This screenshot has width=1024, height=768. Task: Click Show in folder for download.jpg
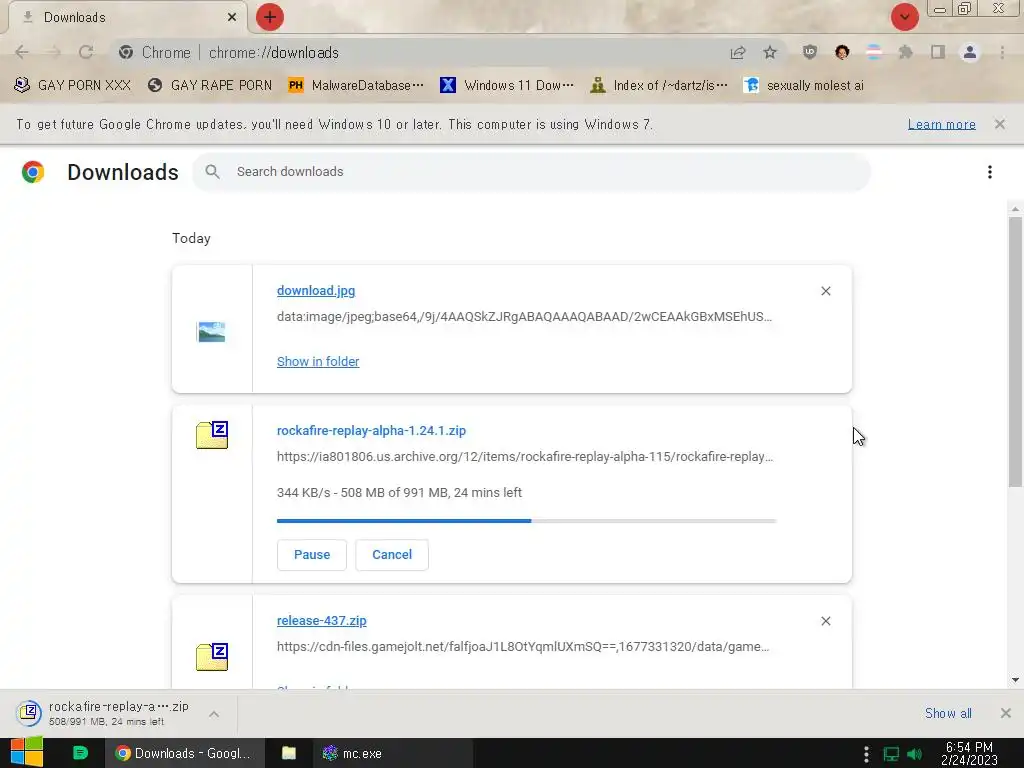[318, 361]
